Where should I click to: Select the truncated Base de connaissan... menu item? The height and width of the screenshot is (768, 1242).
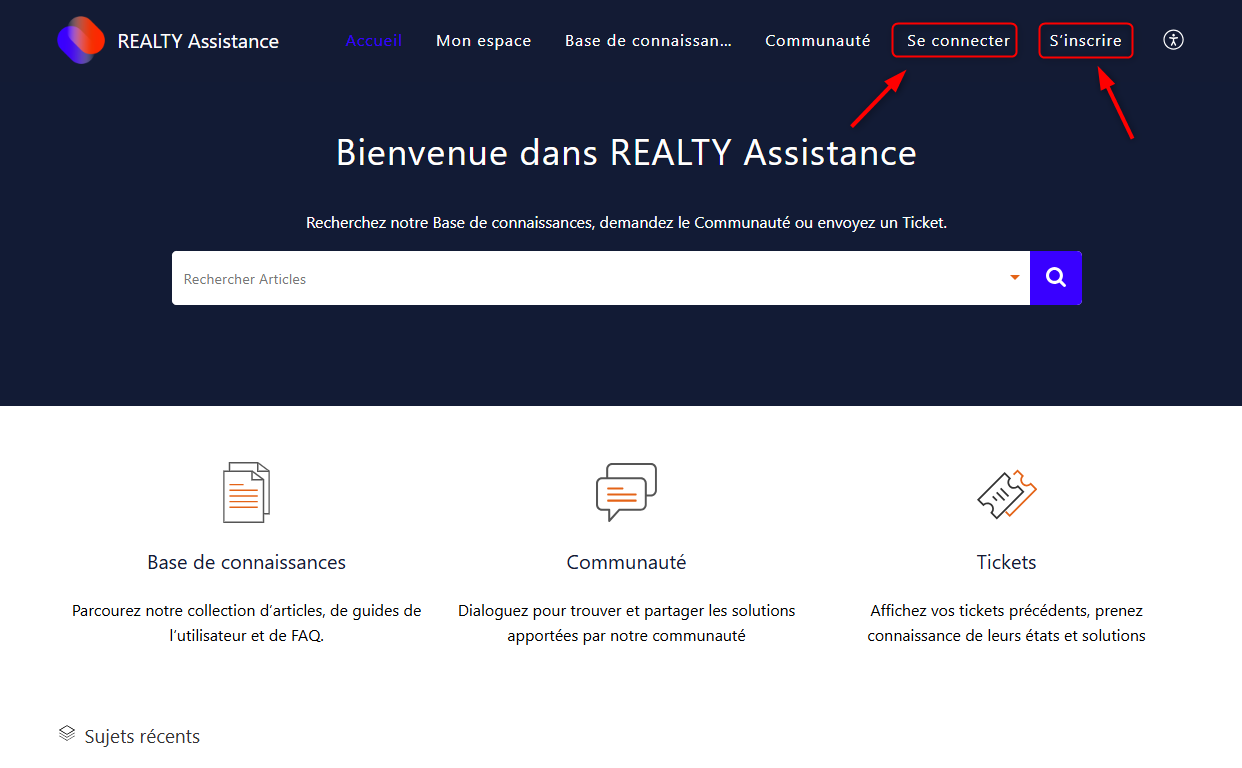click(648, 41)
